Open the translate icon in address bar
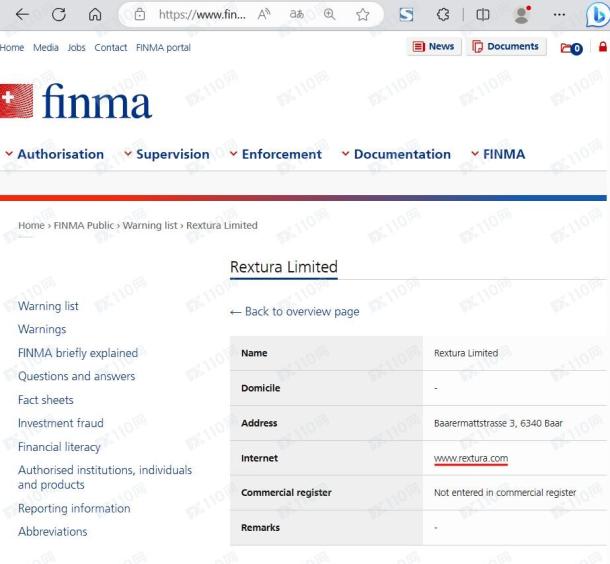 (x=296, y=15)
